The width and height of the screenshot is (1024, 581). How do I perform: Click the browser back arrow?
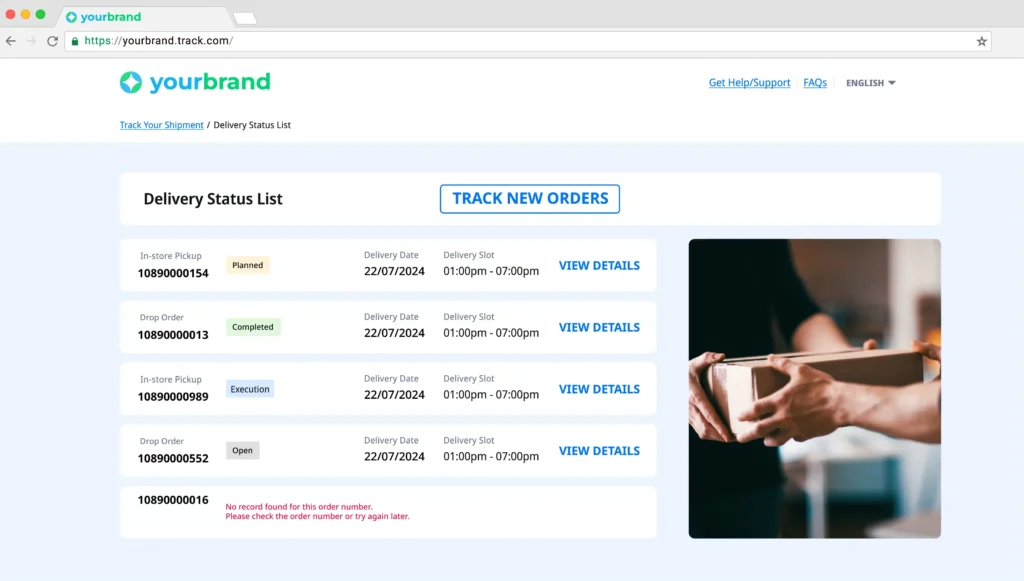click(x=11, y=41)
